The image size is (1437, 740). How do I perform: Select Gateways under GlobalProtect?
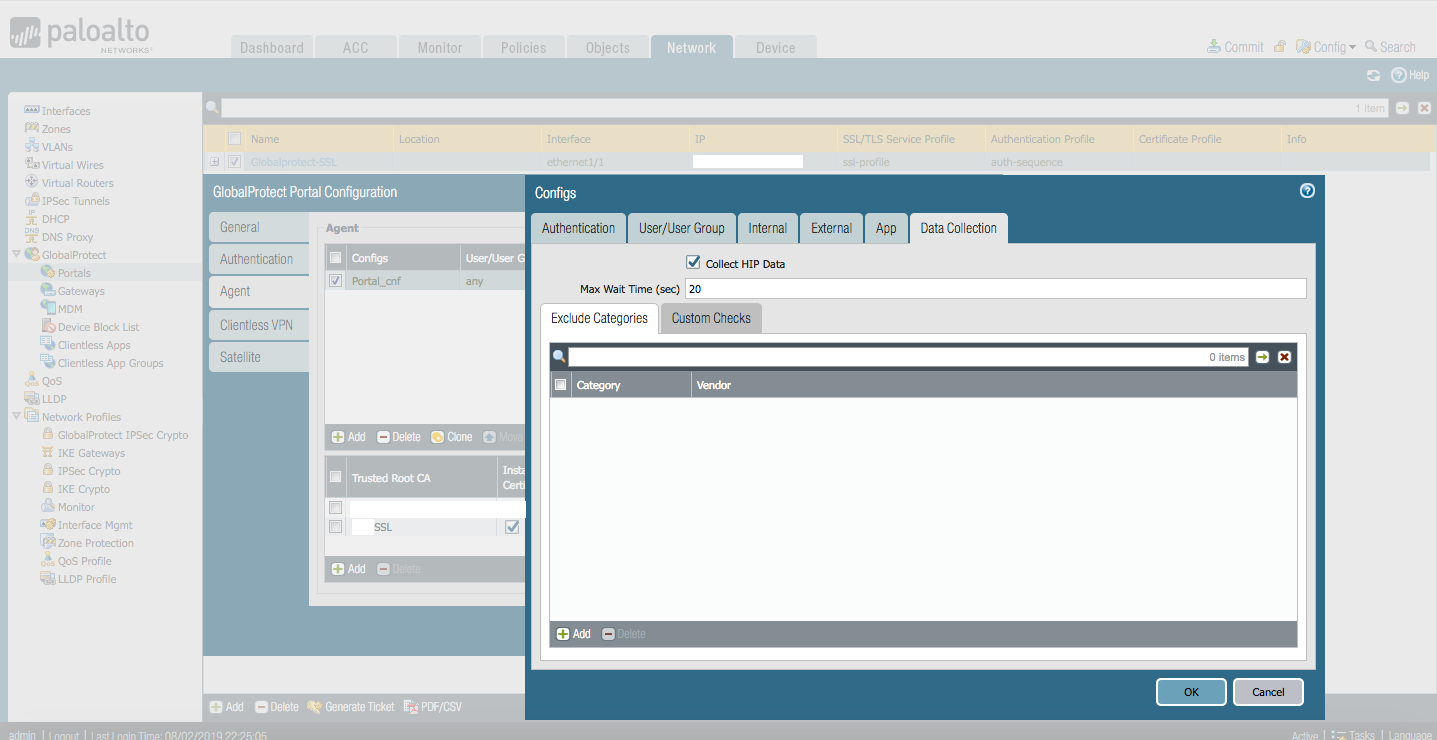coord(81,291)
